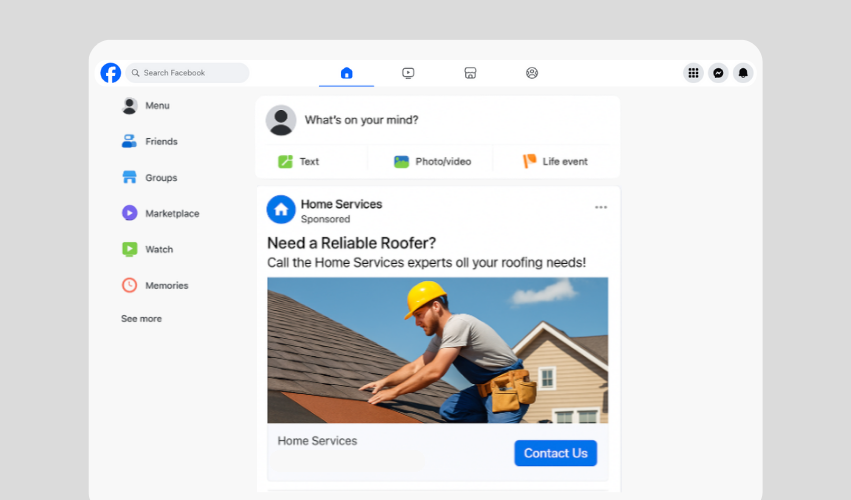851x500 pixels.
Task: Click the Contact Us button
Action: (555, 453)
